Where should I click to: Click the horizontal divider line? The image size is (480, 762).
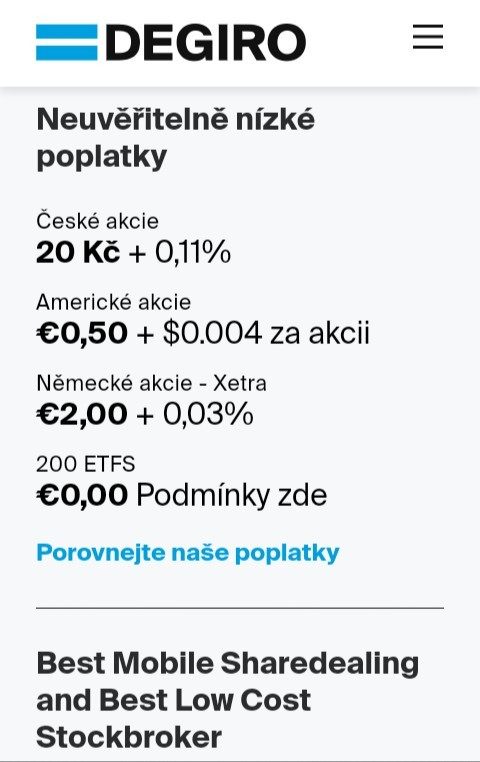pos(240,608)
